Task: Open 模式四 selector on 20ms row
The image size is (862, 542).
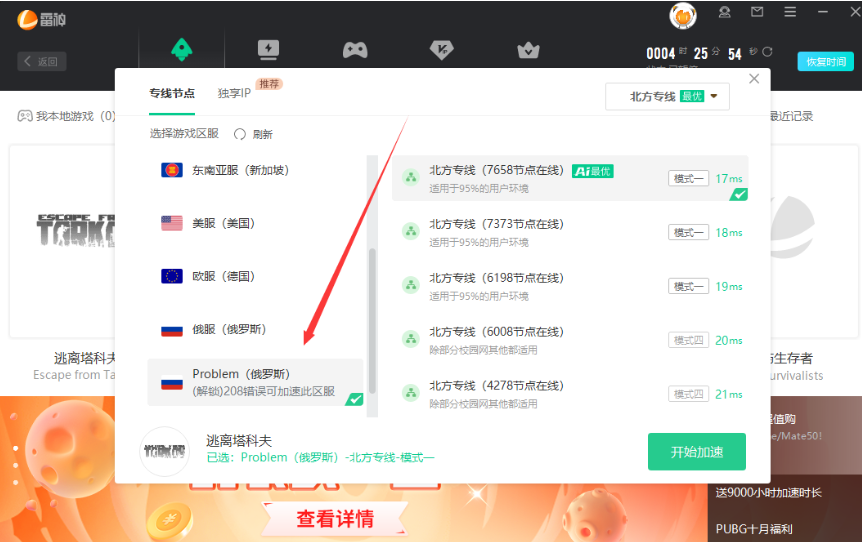Action: pos(688,340)
